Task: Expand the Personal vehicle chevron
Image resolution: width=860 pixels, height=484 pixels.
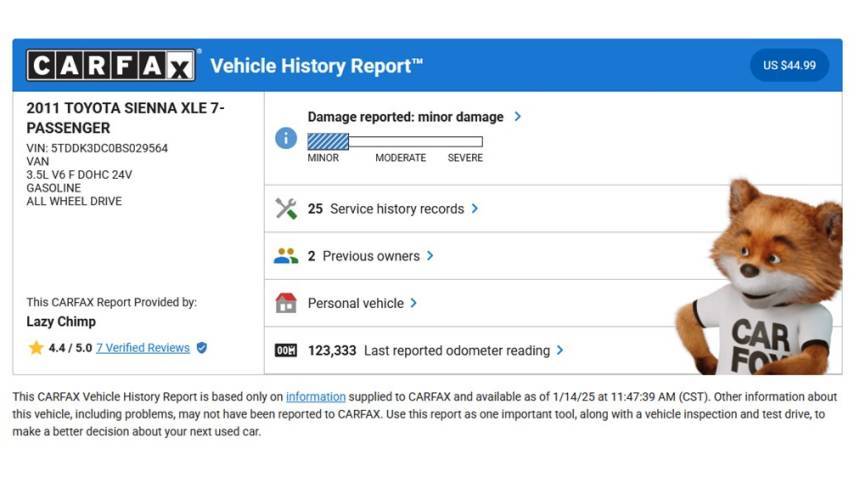Action: click(x=414, y=303)
